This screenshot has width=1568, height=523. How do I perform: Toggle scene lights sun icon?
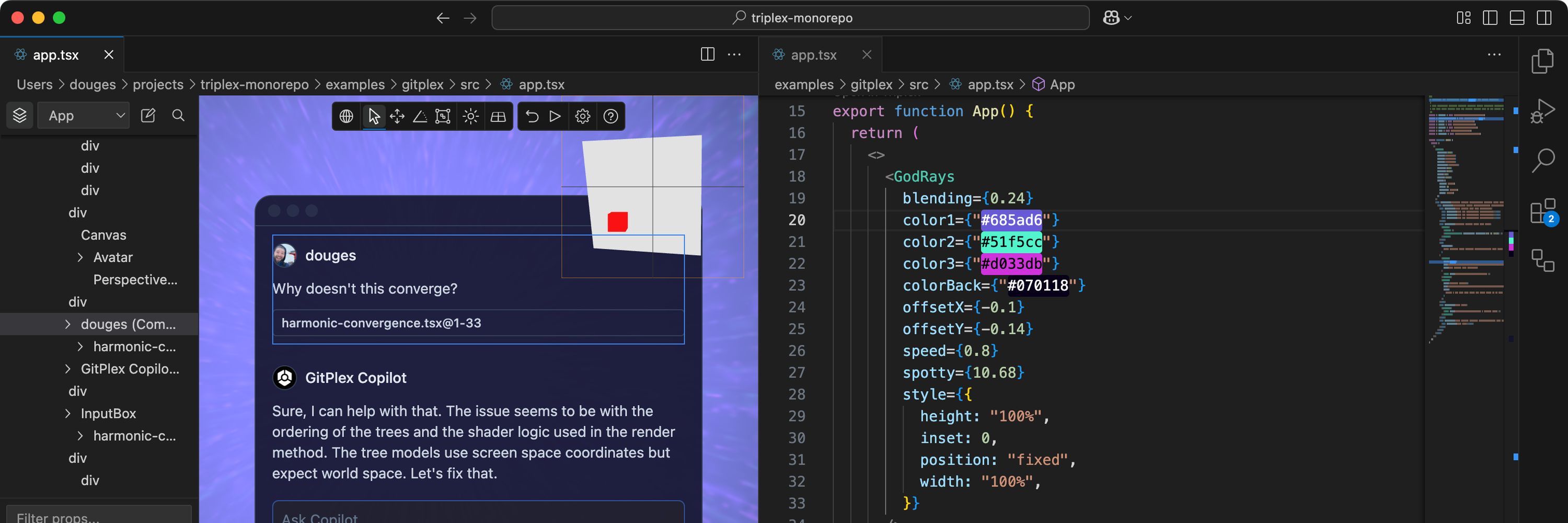tap(470, 116)
